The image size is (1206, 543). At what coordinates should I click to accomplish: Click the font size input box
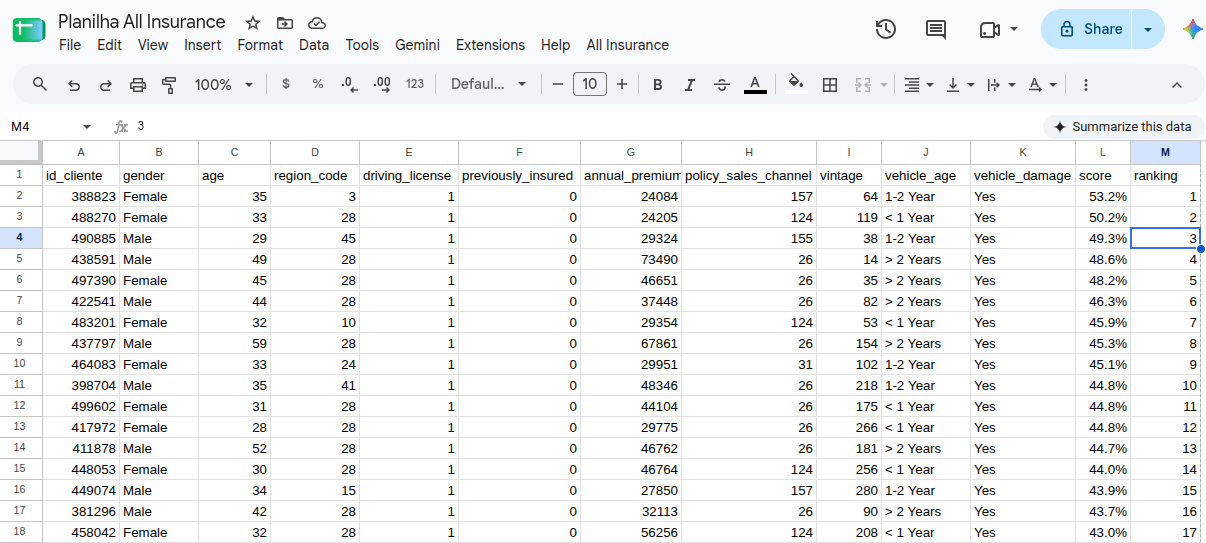pos(590,84)
